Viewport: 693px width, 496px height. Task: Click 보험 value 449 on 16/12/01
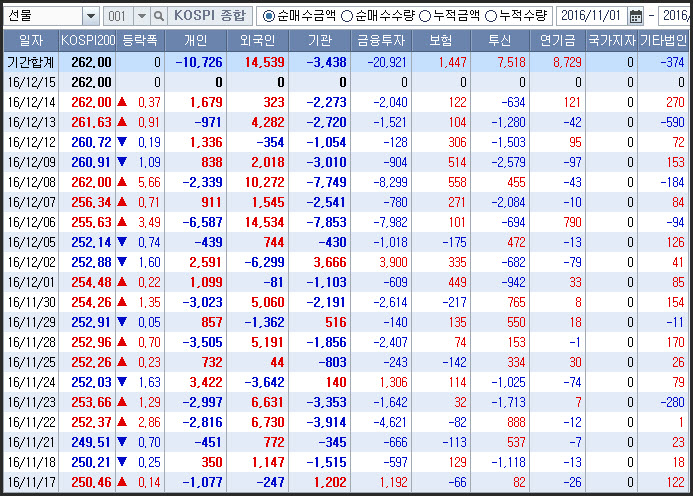click(x=457, y=282)
